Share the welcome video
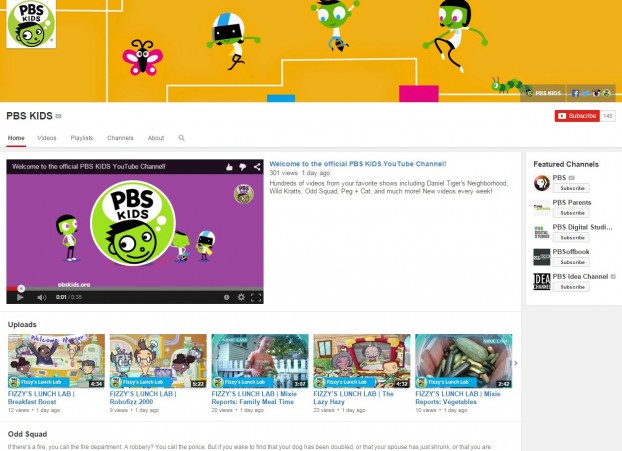Screen dimensions: 622x451 (x=257, y=167)
